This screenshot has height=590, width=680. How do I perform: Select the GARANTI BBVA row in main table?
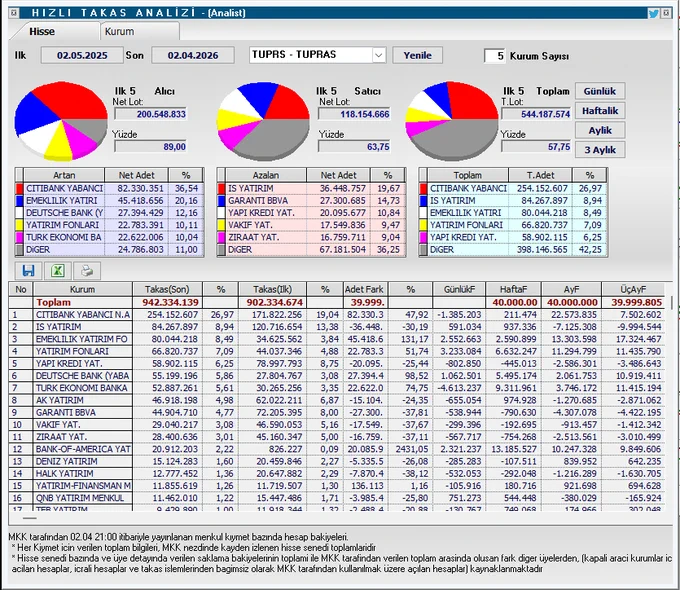[x=336, y=412]
